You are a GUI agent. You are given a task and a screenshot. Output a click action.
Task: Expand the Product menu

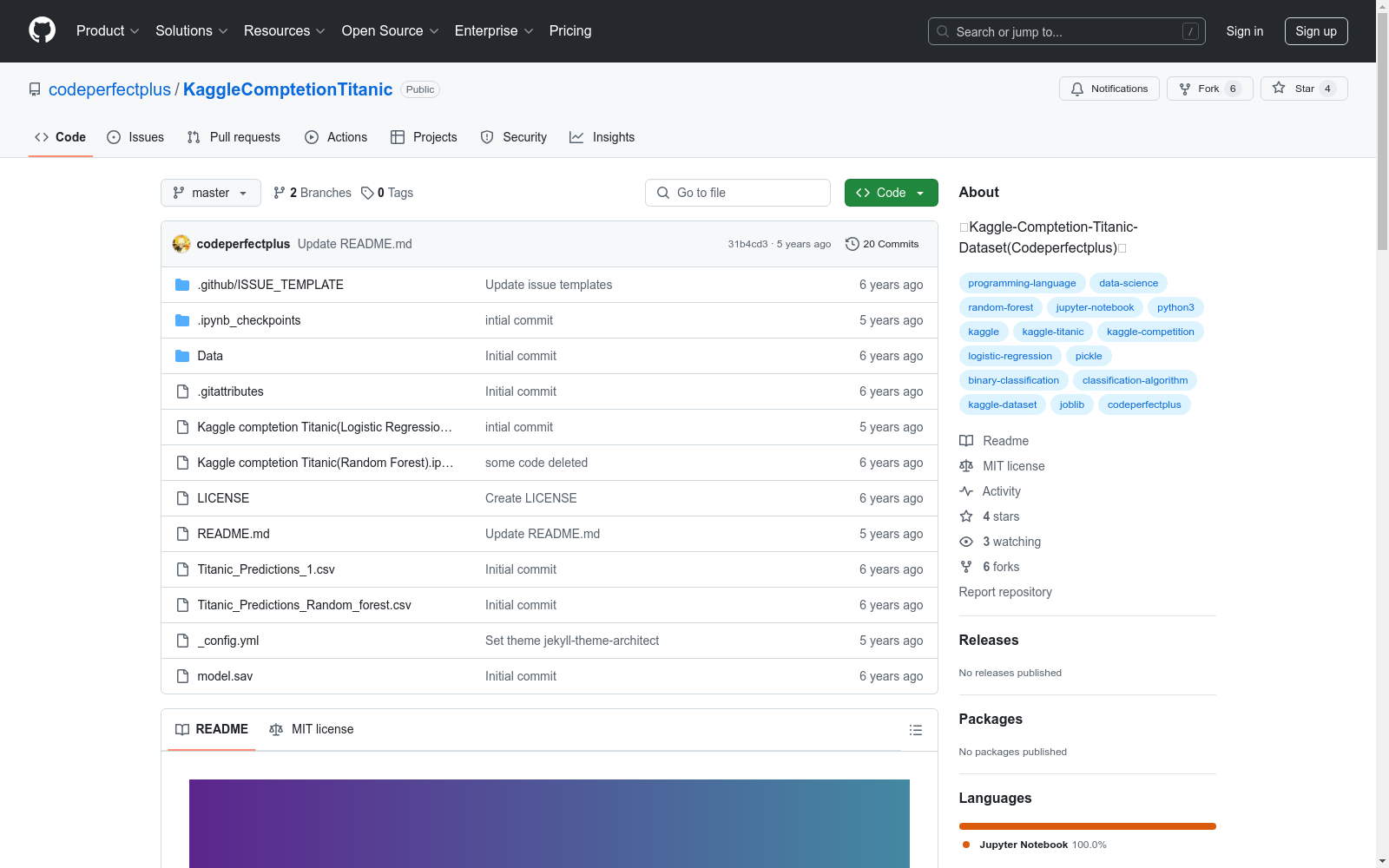[x=108, y=30]
